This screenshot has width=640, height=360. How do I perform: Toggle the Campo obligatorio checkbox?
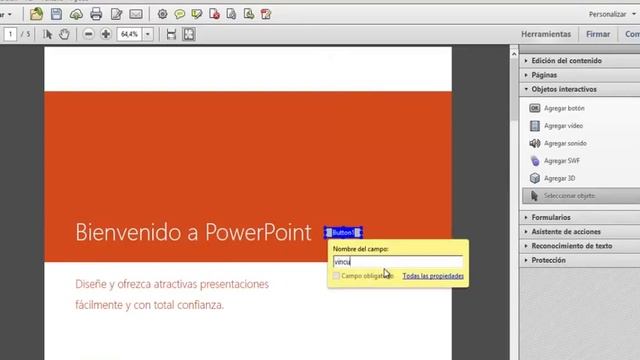click(336, 276)
